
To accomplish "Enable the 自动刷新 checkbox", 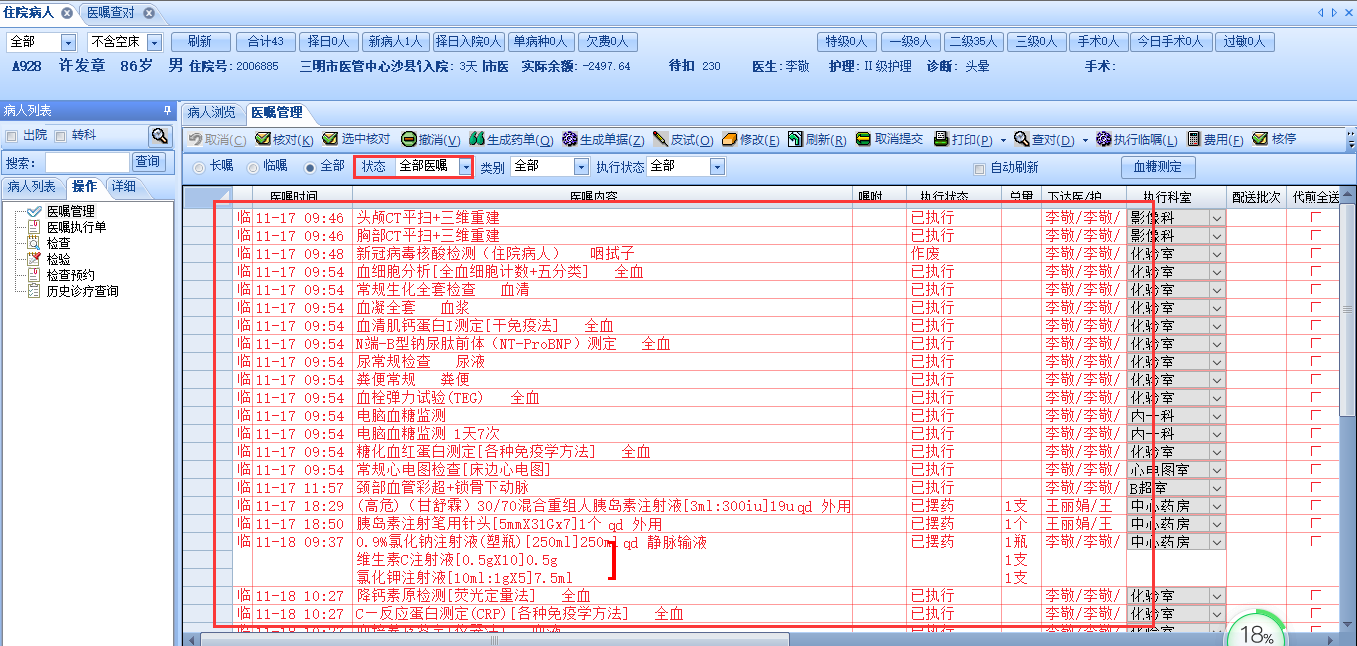I will [x=980, y=168].
